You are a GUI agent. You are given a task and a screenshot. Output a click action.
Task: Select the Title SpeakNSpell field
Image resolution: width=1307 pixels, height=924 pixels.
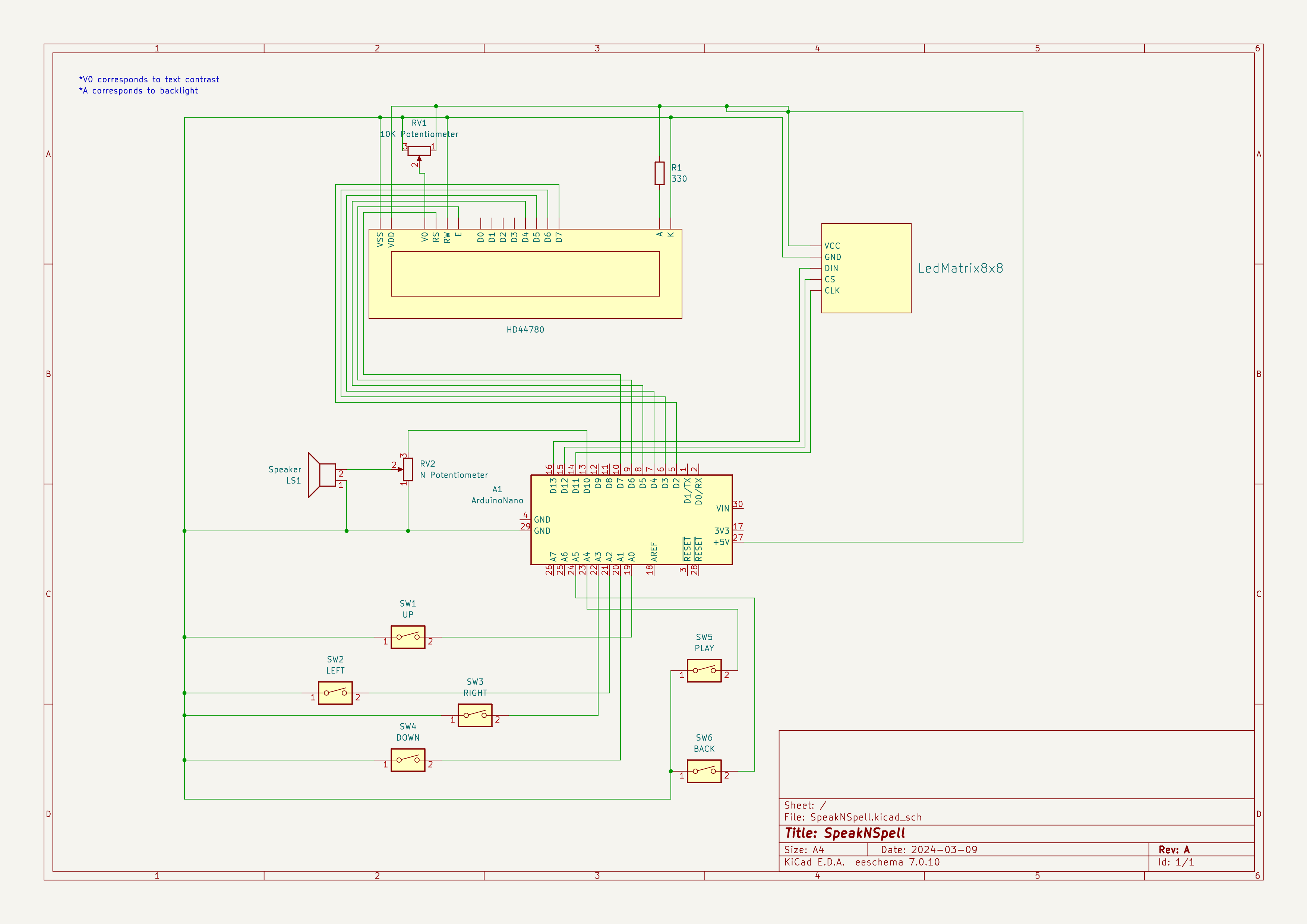845,833
